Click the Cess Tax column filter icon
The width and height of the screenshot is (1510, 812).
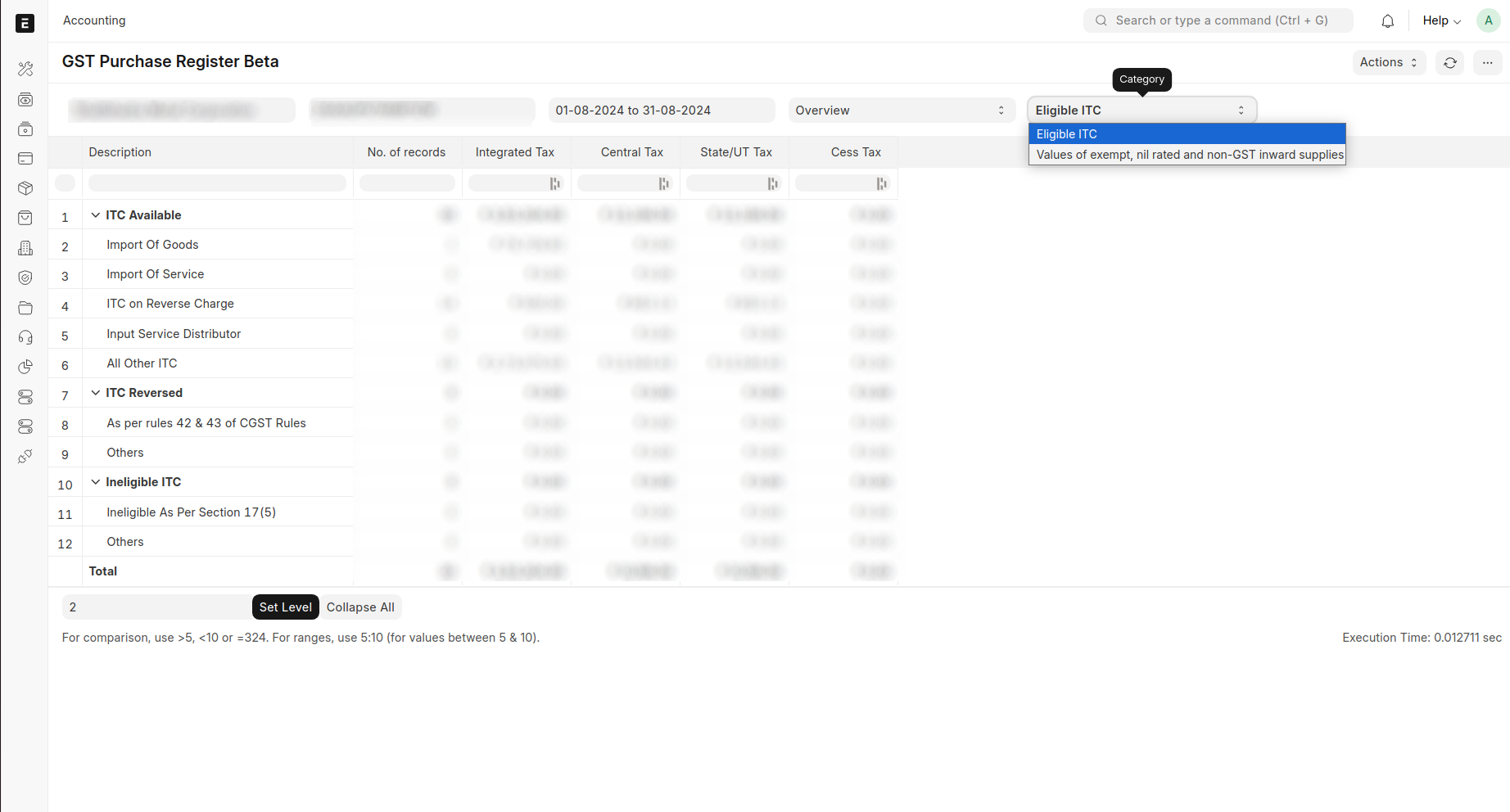coord(882,183)
